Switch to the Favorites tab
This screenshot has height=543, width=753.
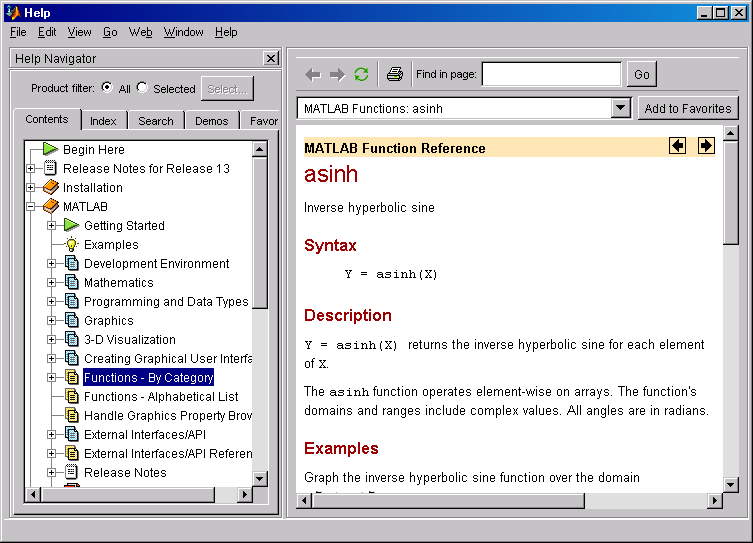tap(261, 121)
